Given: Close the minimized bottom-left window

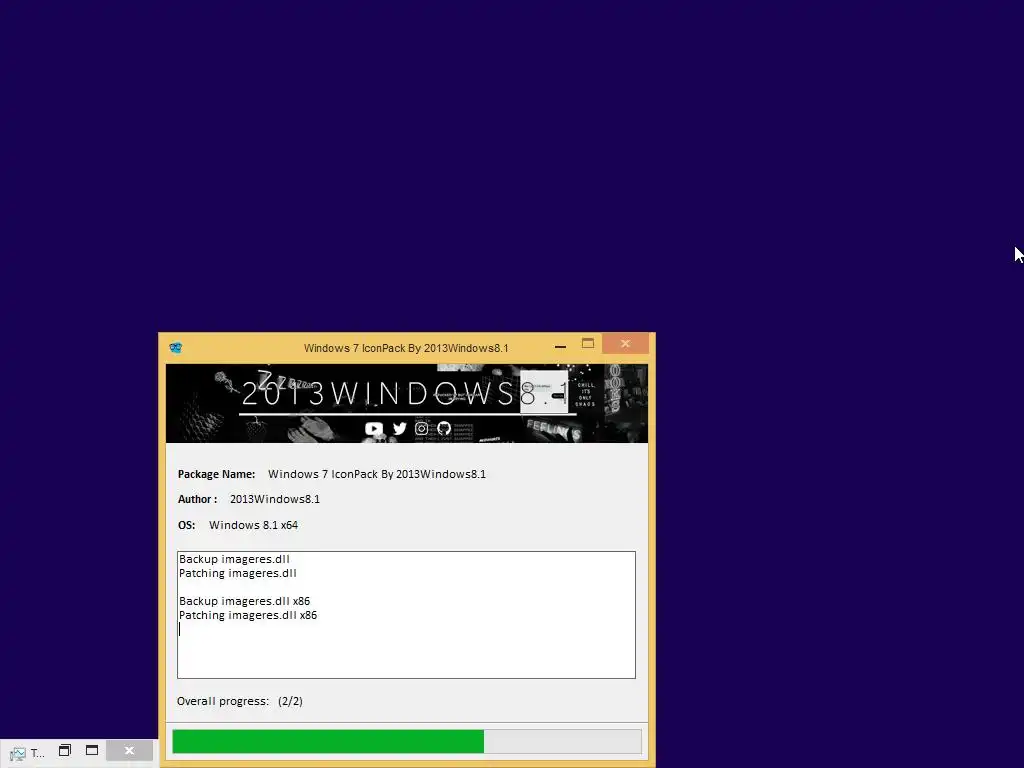Looking at the screenshot, I should pos(129,750).
